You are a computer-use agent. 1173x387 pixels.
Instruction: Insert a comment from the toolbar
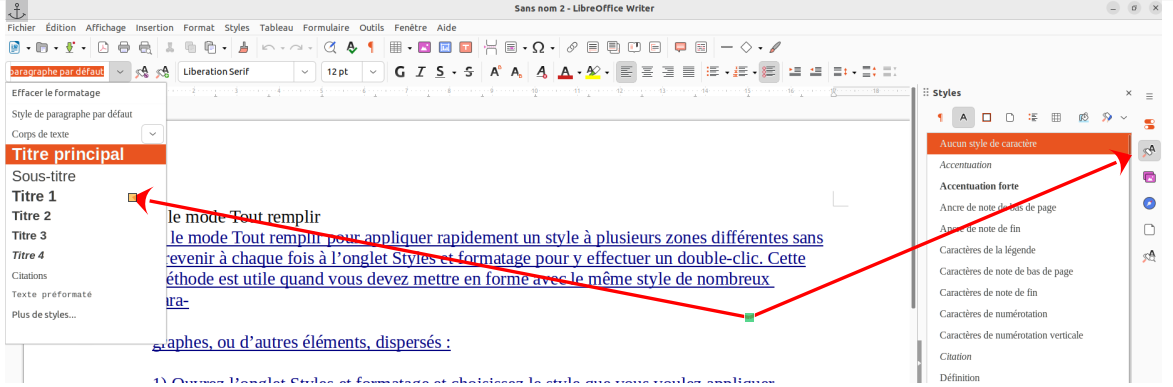tap(680, 47)
